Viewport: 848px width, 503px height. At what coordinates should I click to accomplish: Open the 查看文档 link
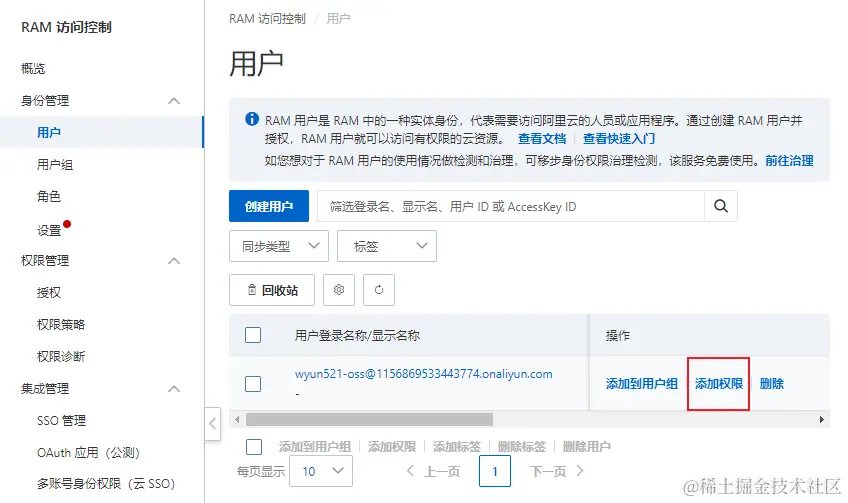tap(542, 138)
